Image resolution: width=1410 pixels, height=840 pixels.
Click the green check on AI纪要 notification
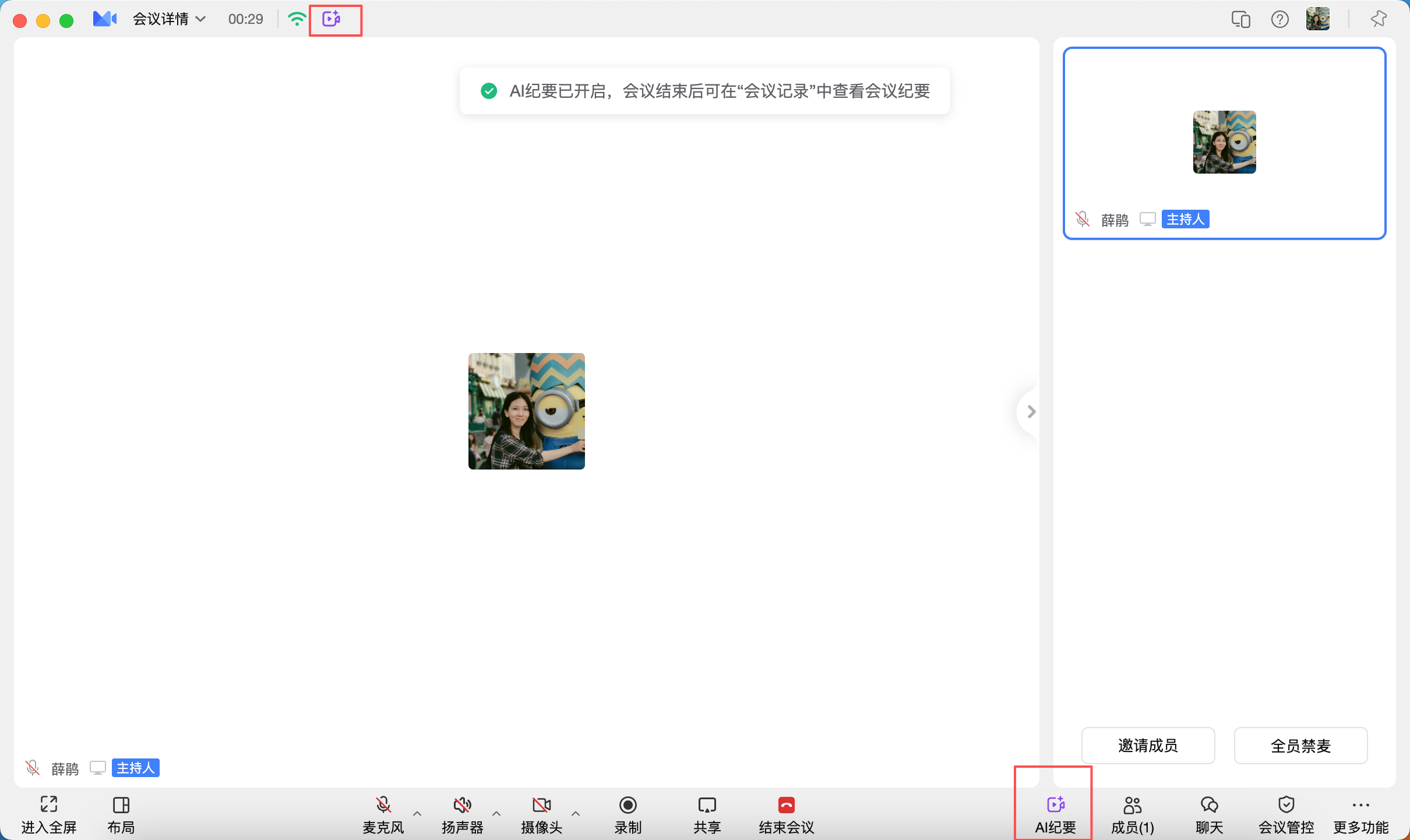point(489,91)
